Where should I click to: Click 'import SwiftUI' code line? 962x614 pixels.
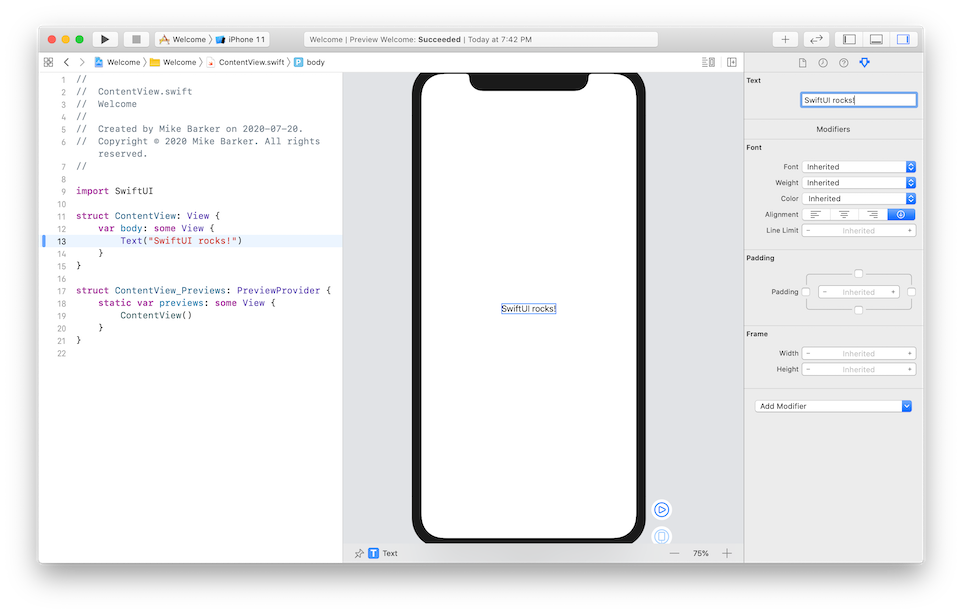115,191
